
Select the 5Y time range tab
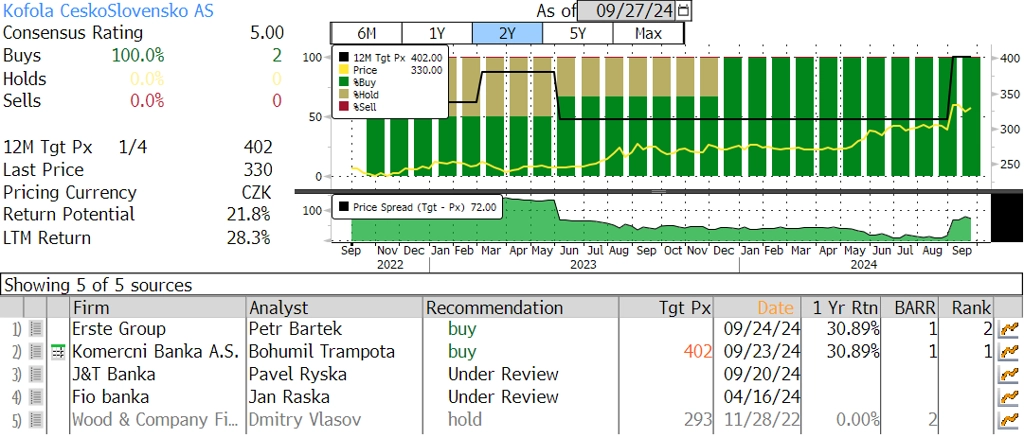coord(578,33)
